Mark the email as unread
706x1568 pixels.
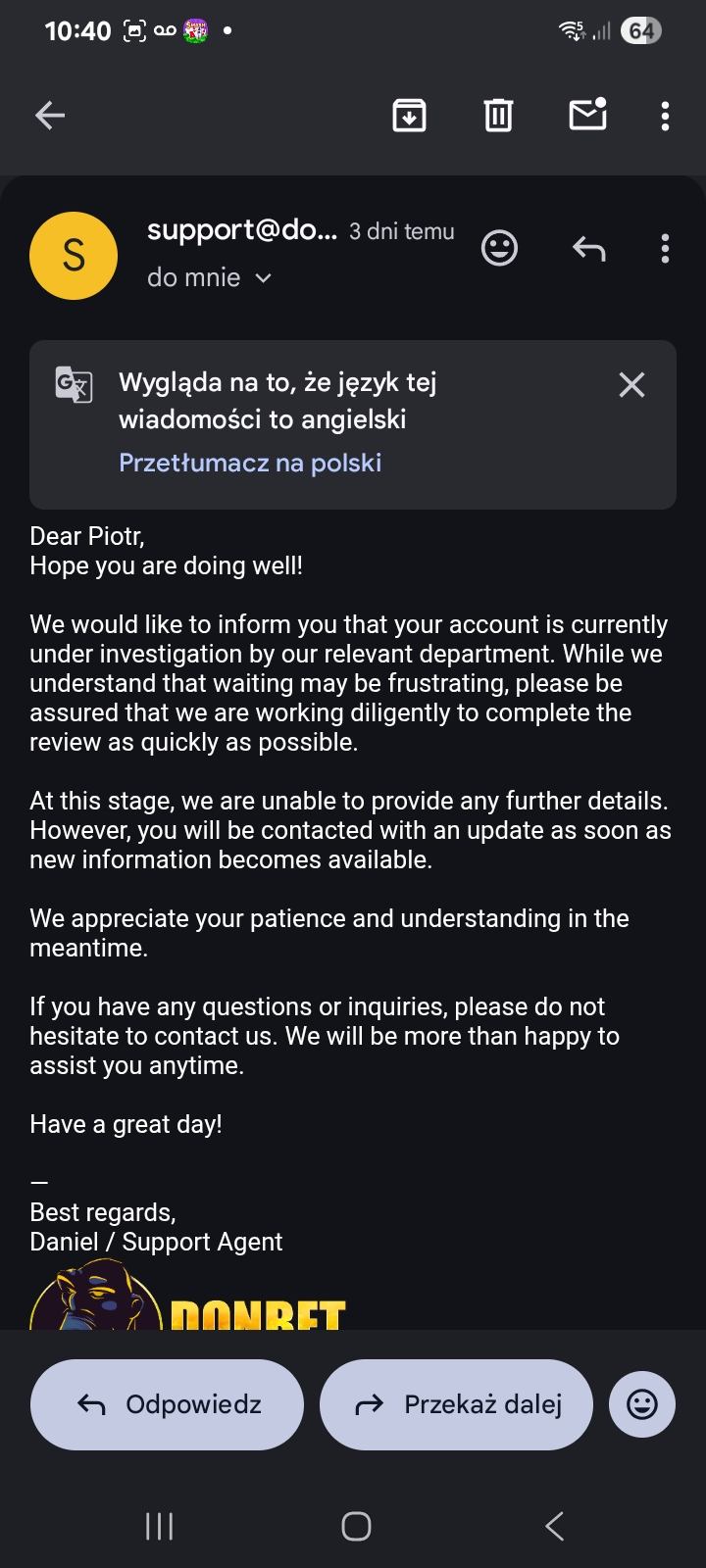click(x=587, y=115)
